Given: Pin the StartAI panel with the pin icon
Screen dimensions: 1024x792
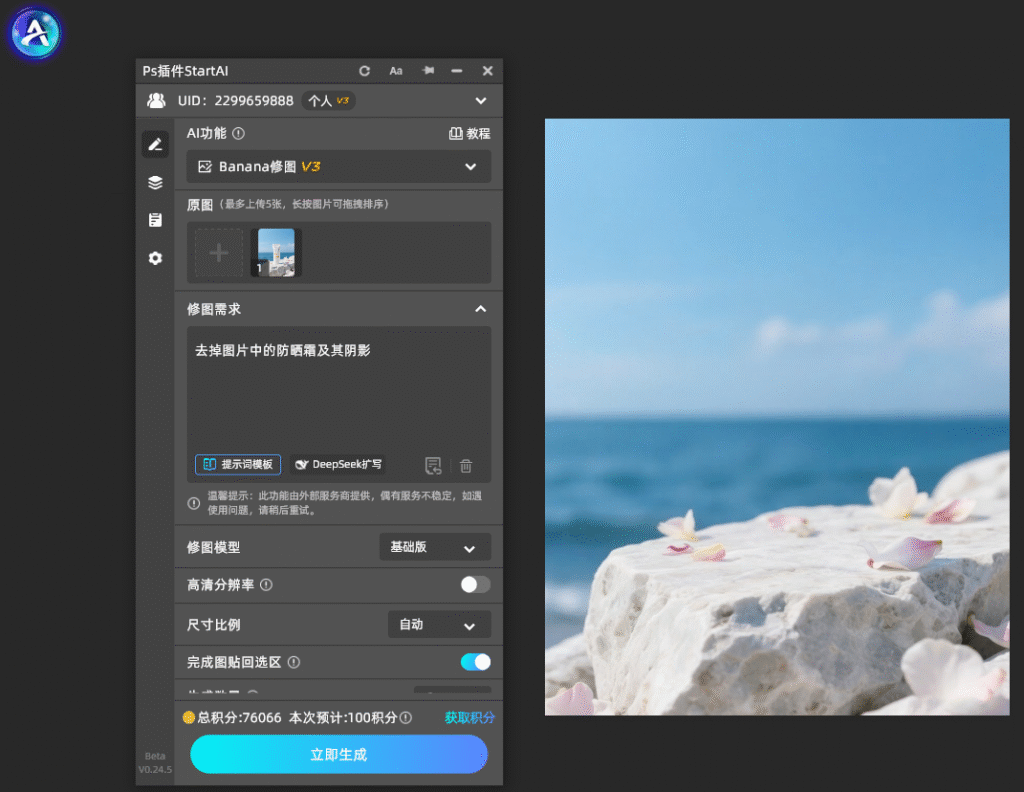Looking at the screenshot, I should tap(428, 70).
